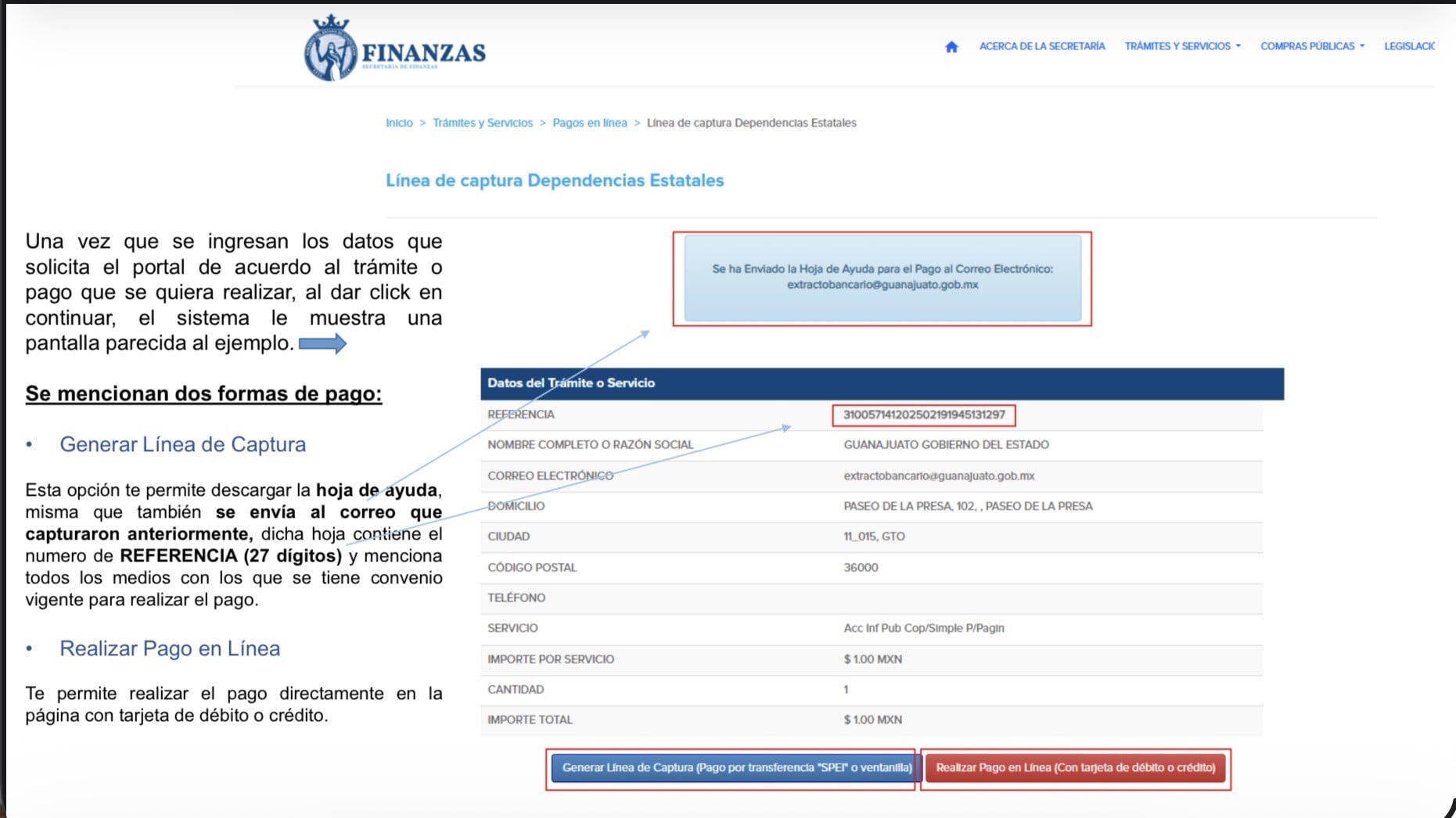Expand Trámites y Servicios dropdown
The image size is (1456, 818).
point(1182,46)
